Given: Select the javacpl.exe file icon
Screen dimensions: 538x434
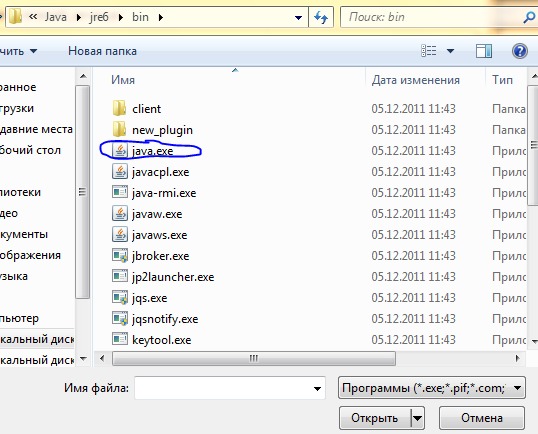Looking at the screenshot, I should coord(120,172).
